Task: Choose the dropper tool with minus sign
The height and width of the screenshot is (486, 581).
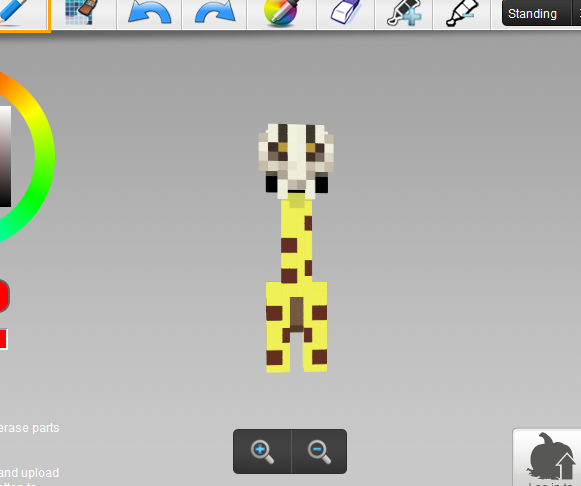Action: click(x=462, y=13)
